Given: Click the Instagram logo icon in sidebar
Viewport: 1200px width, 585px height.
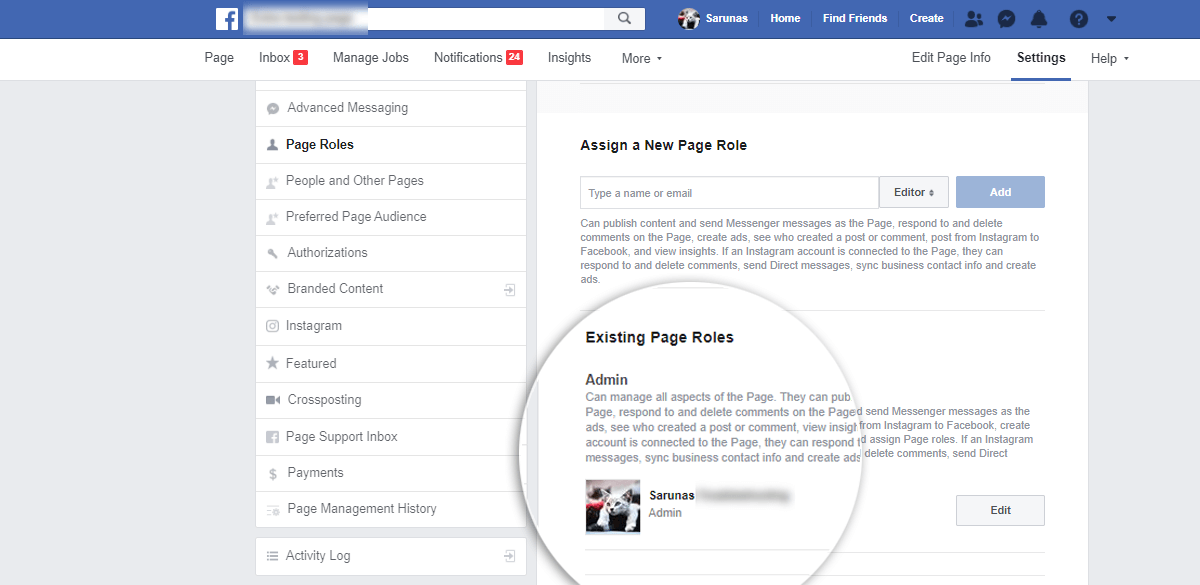Looking at the screenshot, I should click(272, 326).
